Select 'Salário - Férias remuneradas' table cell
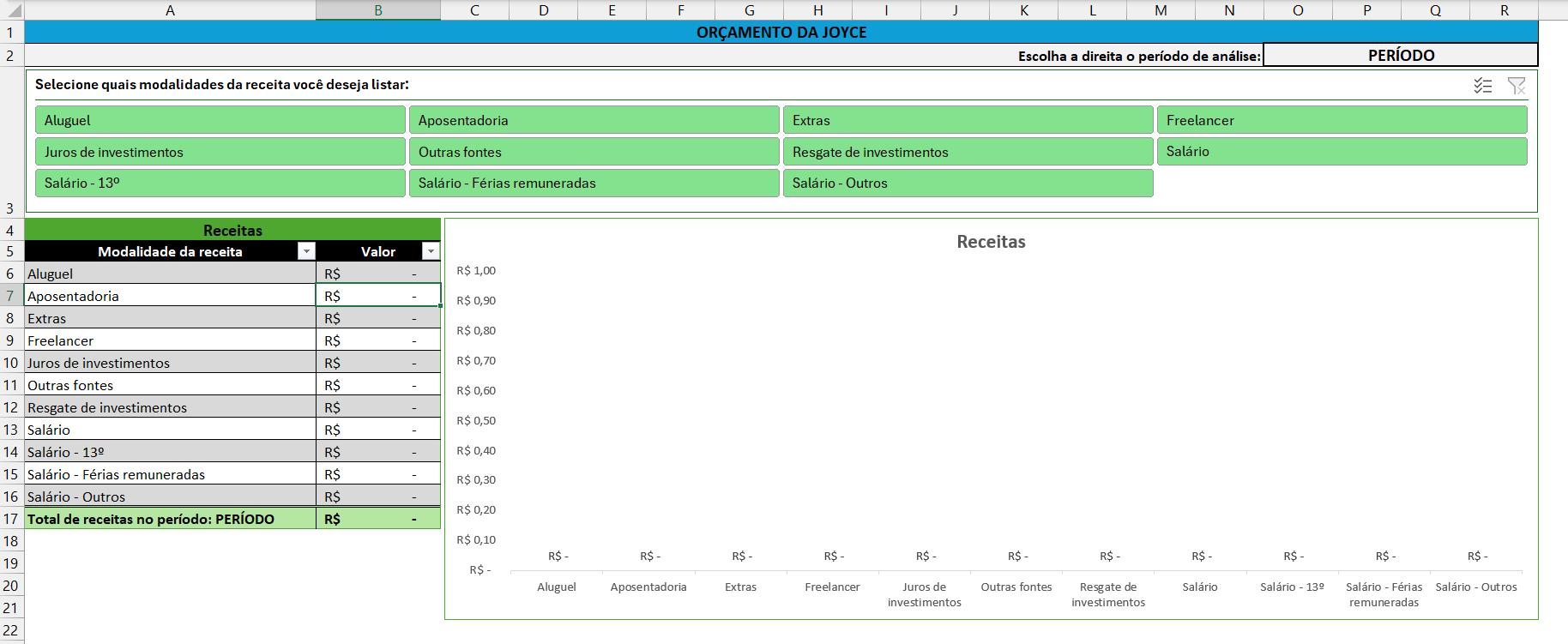 [170, 474]
